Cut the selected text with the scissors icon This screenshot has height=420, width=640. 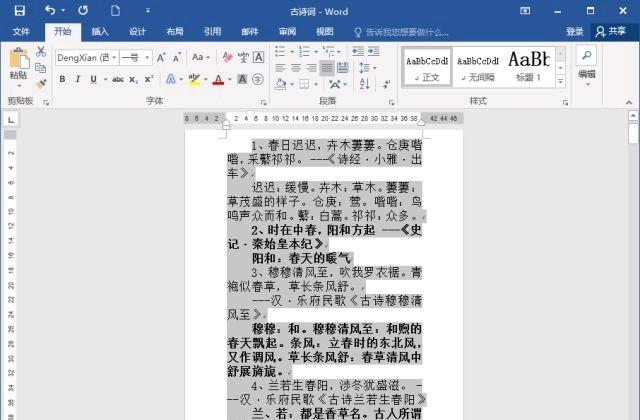tap(41, 52)
